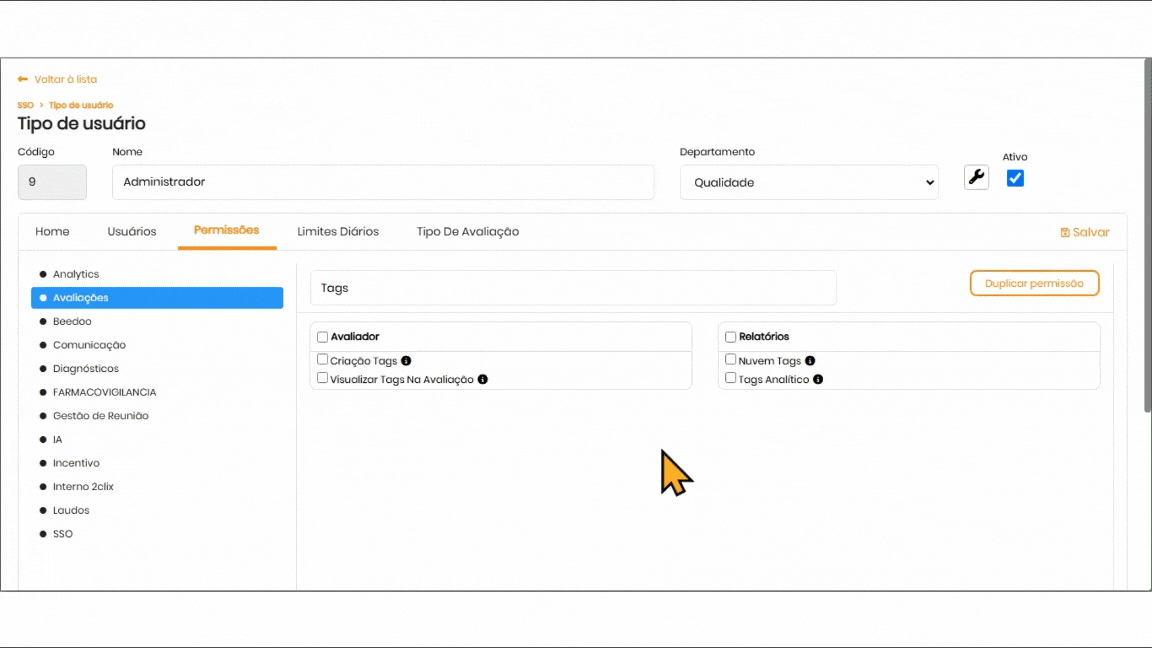Click info icon next to Criação Tags
This screenshot has height=648, width=1152.
pos(406,361)
